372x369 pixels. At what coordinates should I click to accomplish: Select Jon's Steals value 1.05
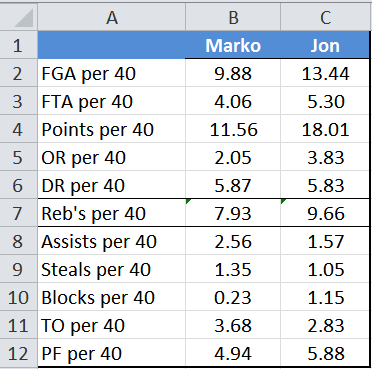coord(325,269)
